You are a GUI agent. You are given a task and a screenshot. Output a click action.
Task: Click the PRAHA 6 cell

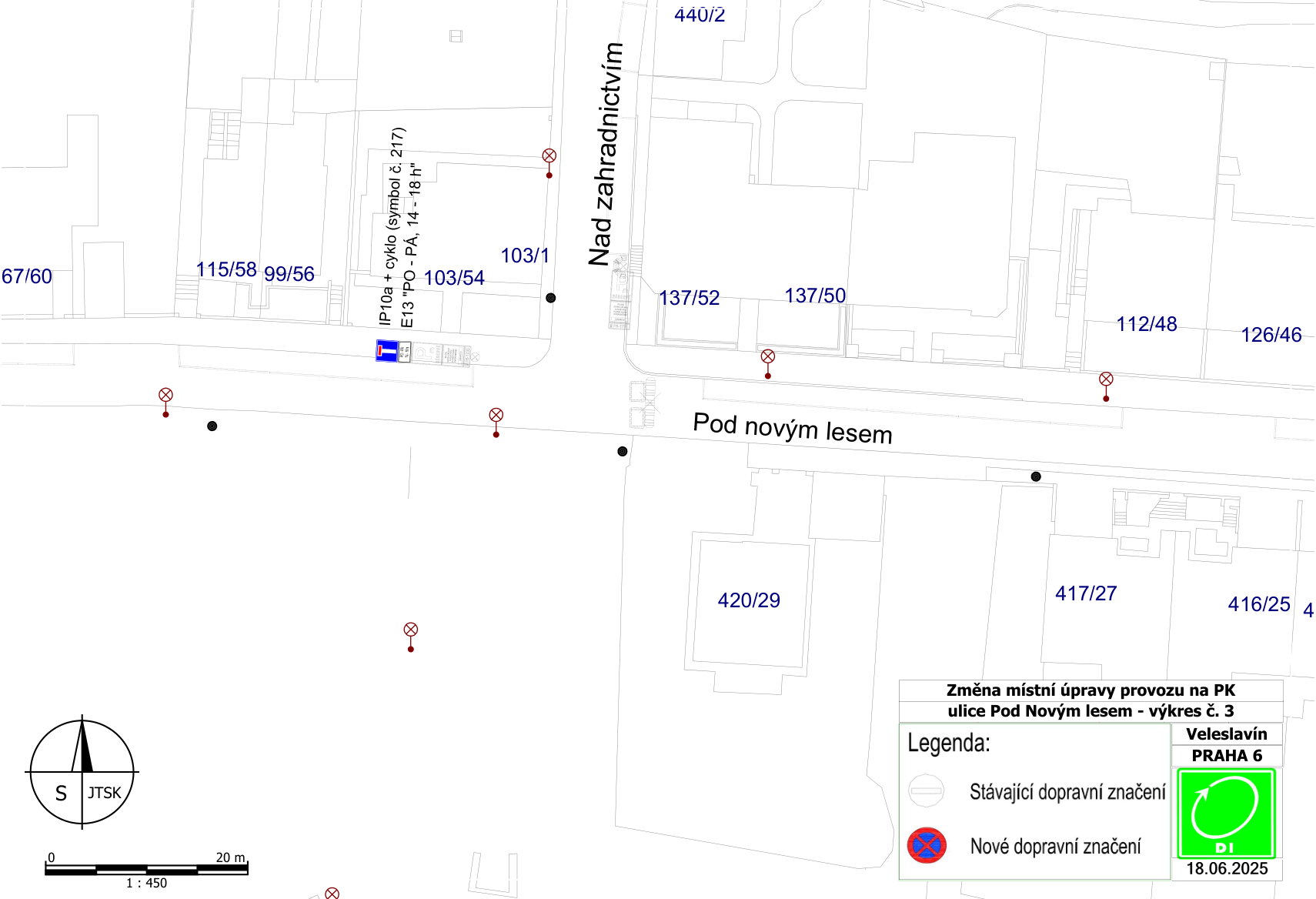pyautogui.click(x=1227, y=756)
